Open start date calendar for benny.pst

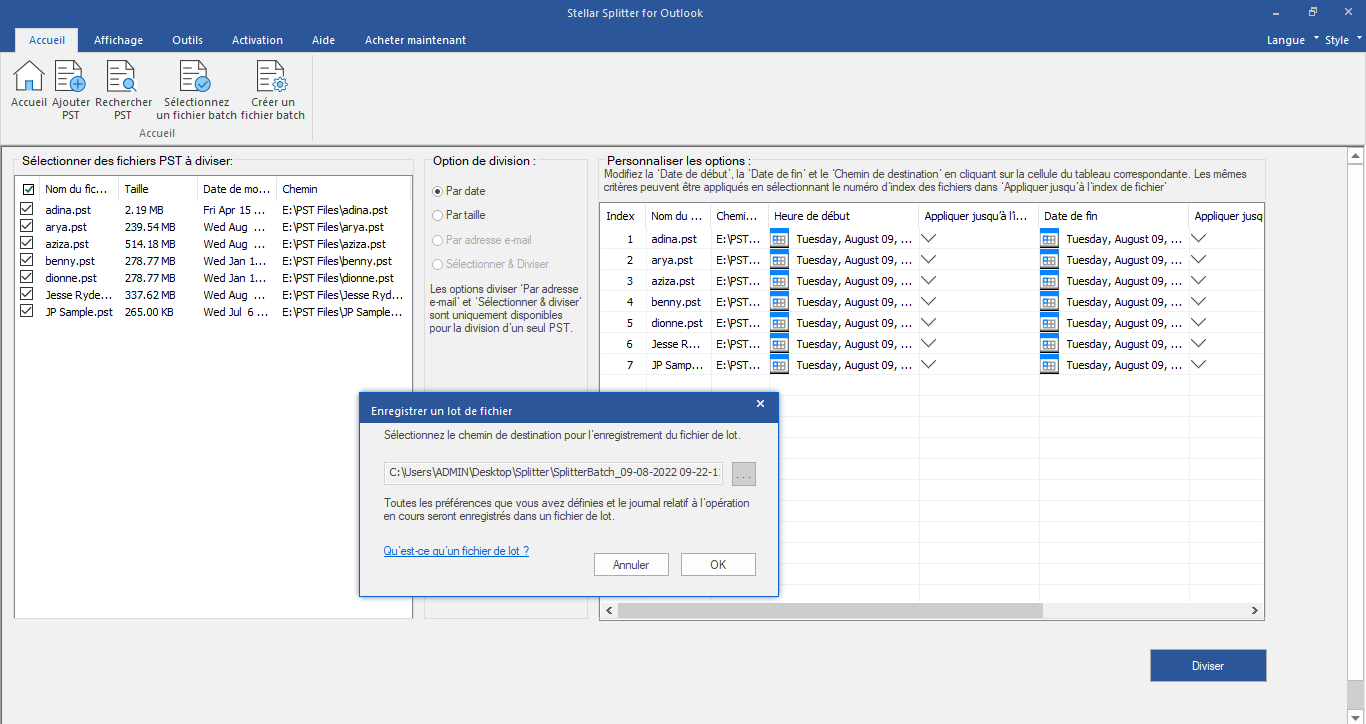tap(780, 302)
